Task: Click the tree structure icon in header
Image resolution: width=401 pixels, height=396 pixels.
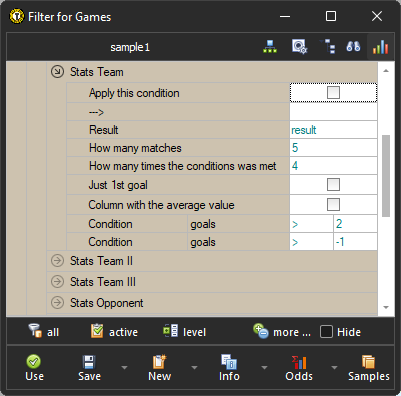Action: click(327, 47)
